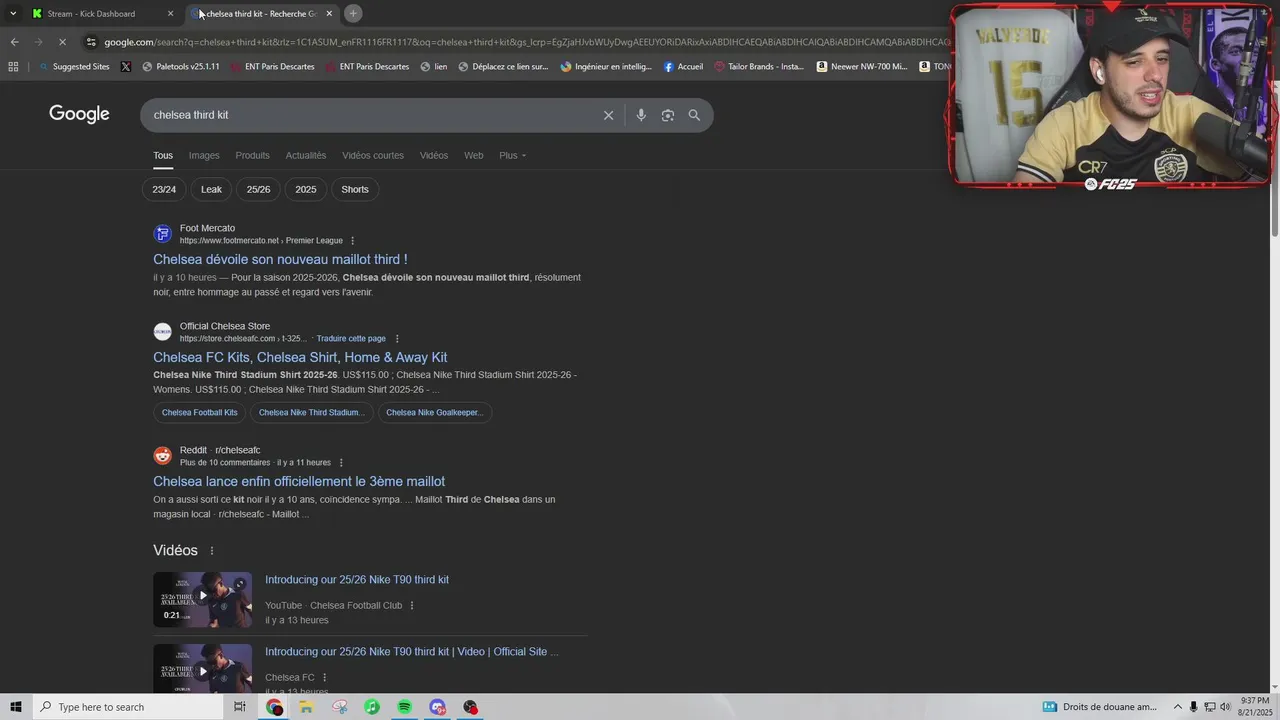1280x720 pixels.
Task: Open the Chelsea Football Kits sitelink chip
Action: tap(200, 412)
